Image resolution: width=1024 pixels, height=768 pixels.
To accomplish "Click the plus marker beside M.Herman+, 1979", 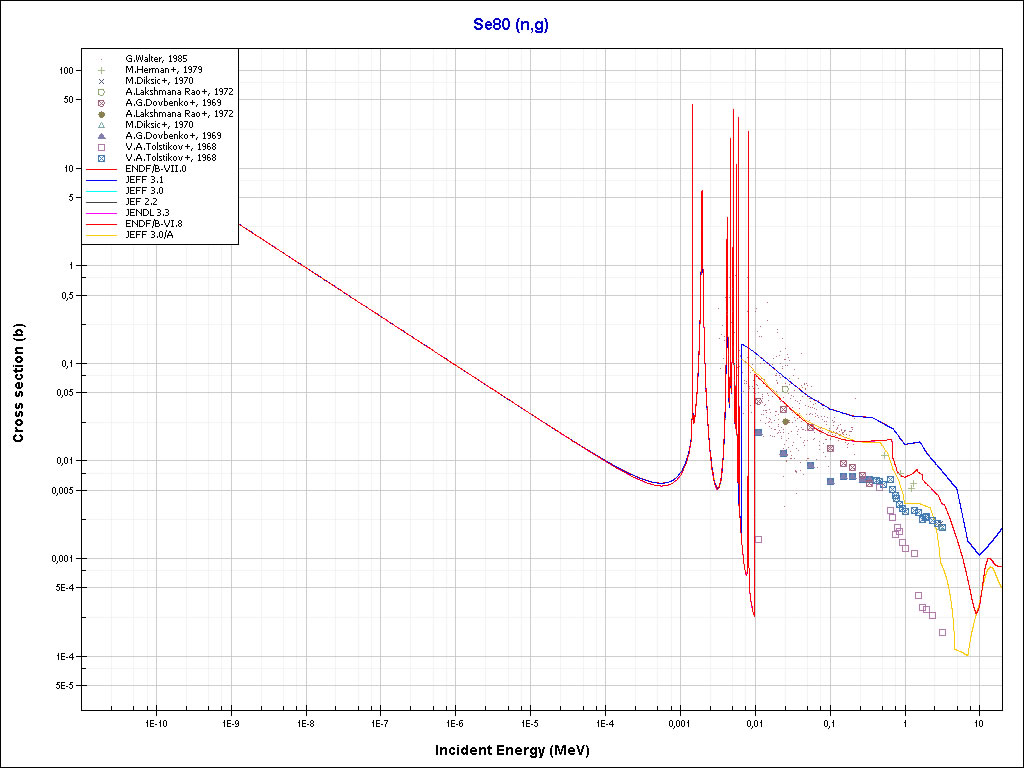I will (x=101, y=70).
